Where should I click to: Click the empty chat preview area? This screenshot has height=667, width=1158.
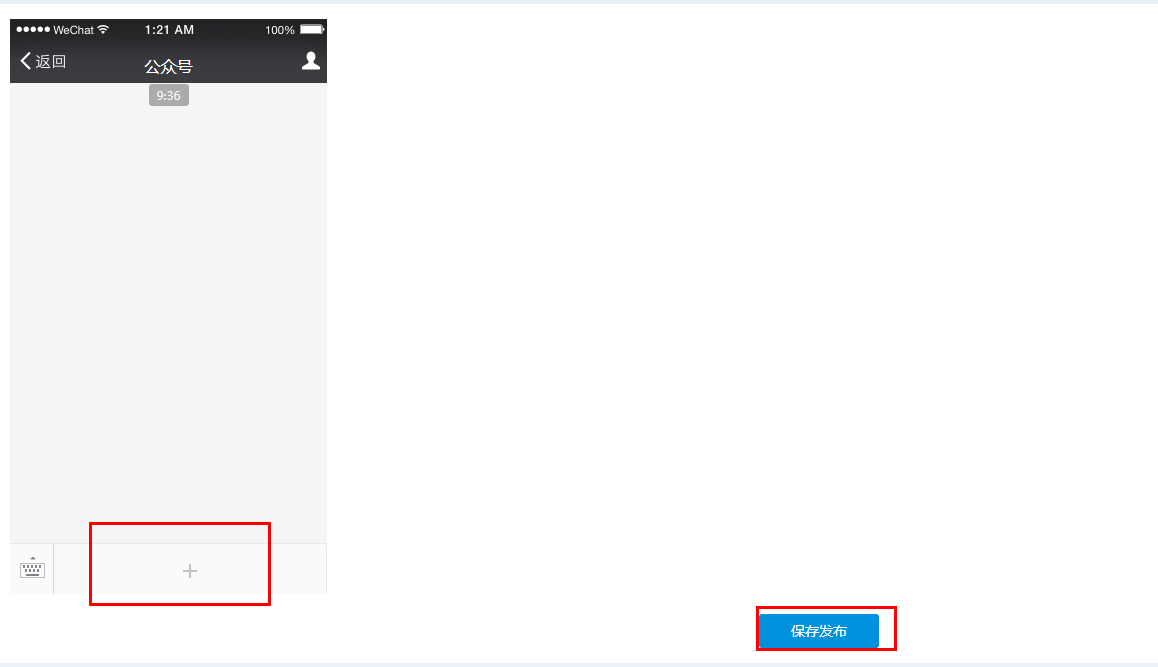click(168, 318)
